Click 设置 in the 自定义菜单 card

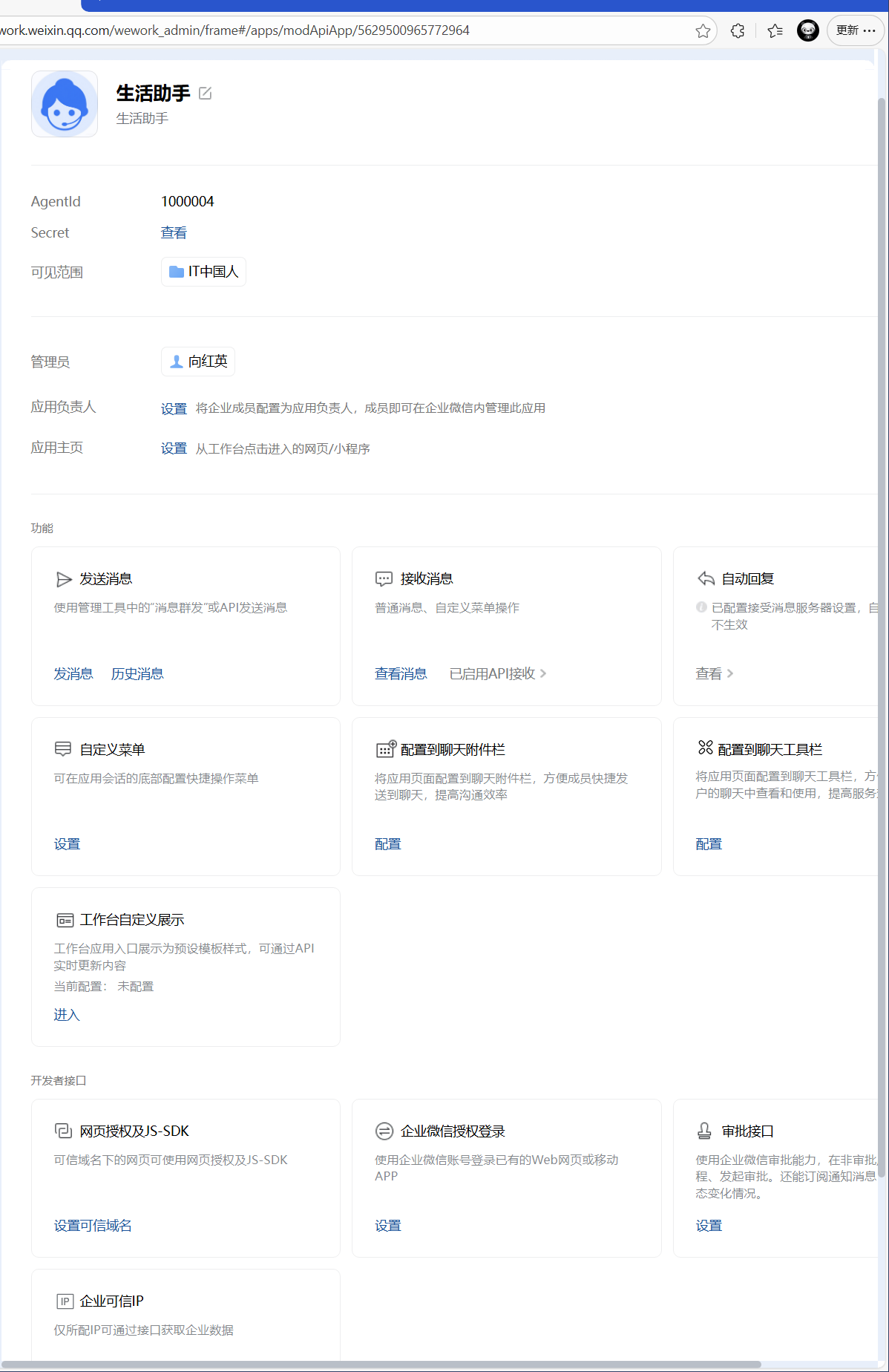point(67,845)
